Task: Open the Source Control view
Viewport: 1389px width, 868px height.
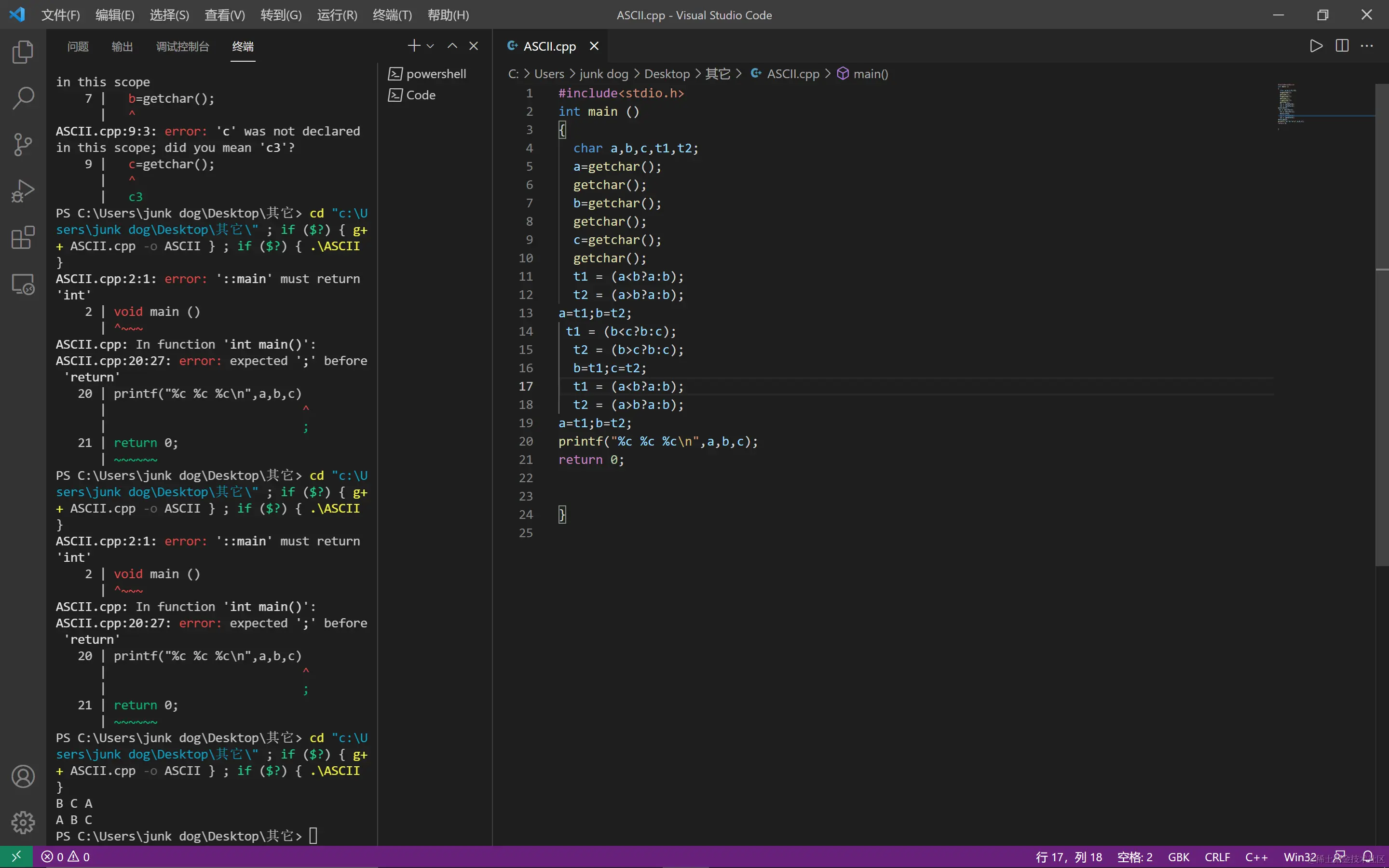Action: pyautogui.click(x=23, y=145)
